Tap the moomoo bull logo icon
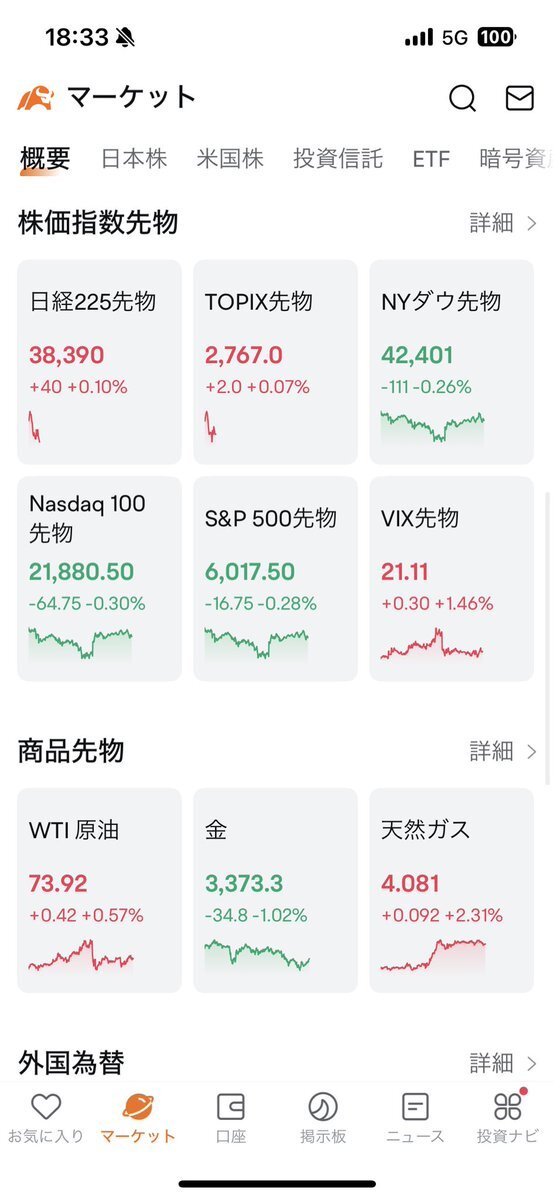554x1199 pixels. point(35,98)
